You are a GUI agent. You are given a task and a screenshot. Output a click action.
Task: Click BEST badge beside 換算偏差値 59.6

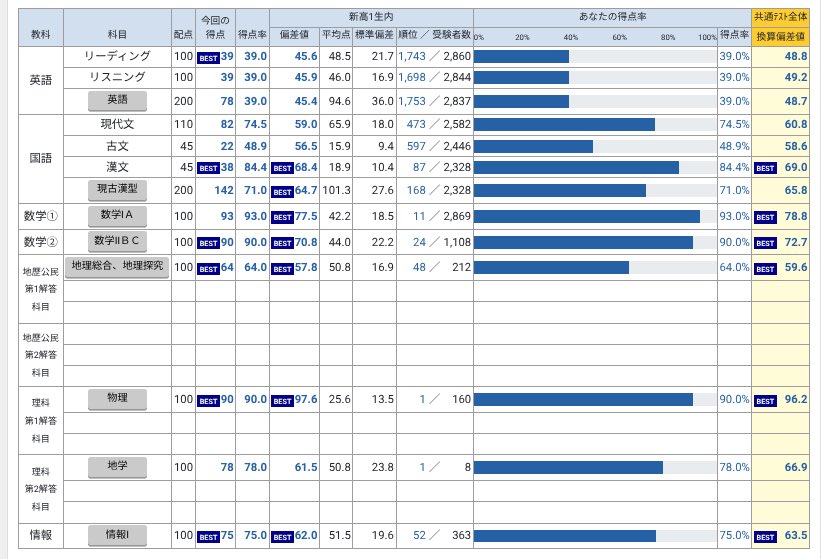click(x=765, y=269)
